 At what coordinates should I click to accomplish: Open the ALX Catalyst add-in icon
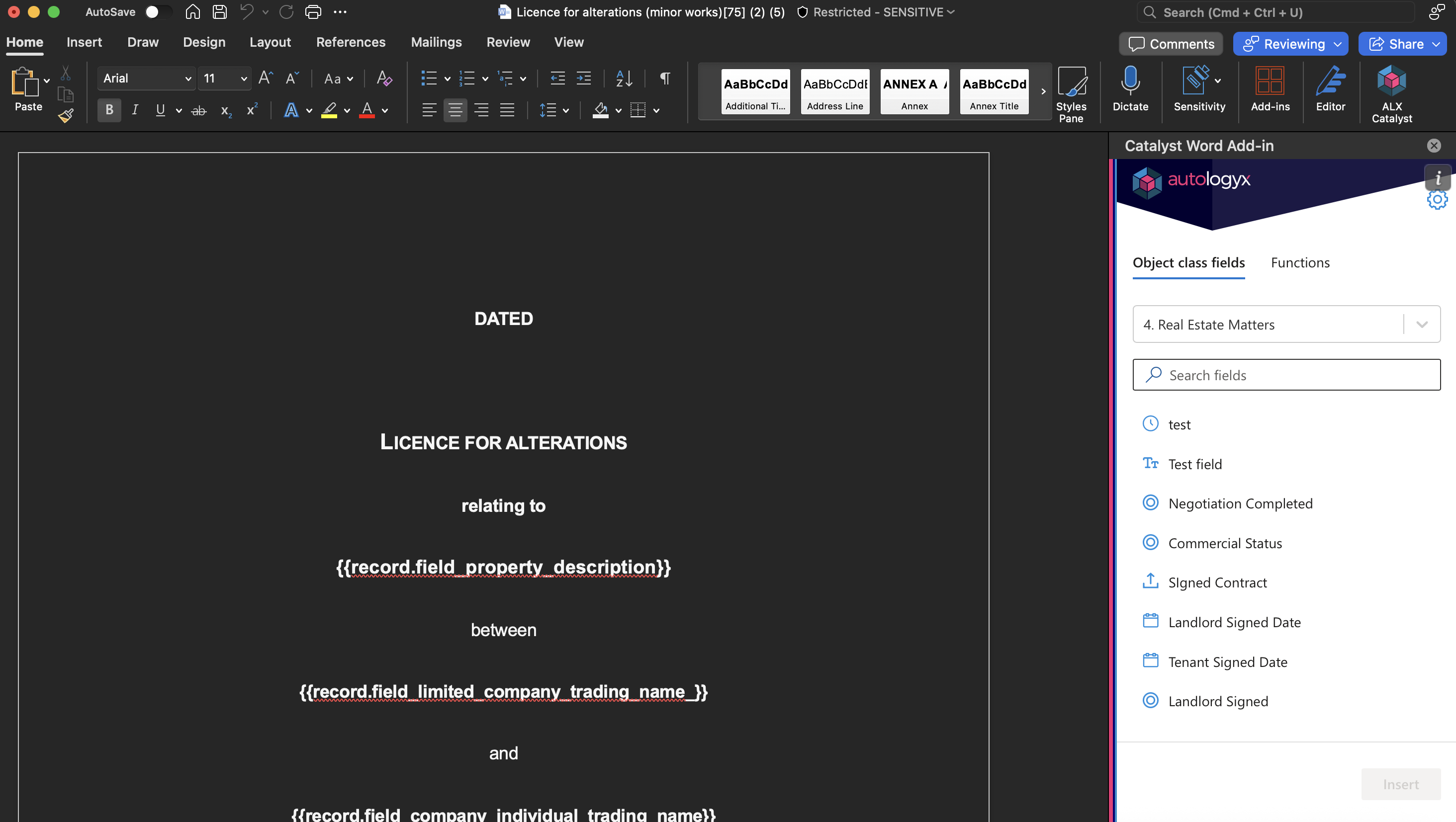click(1391, 94)
